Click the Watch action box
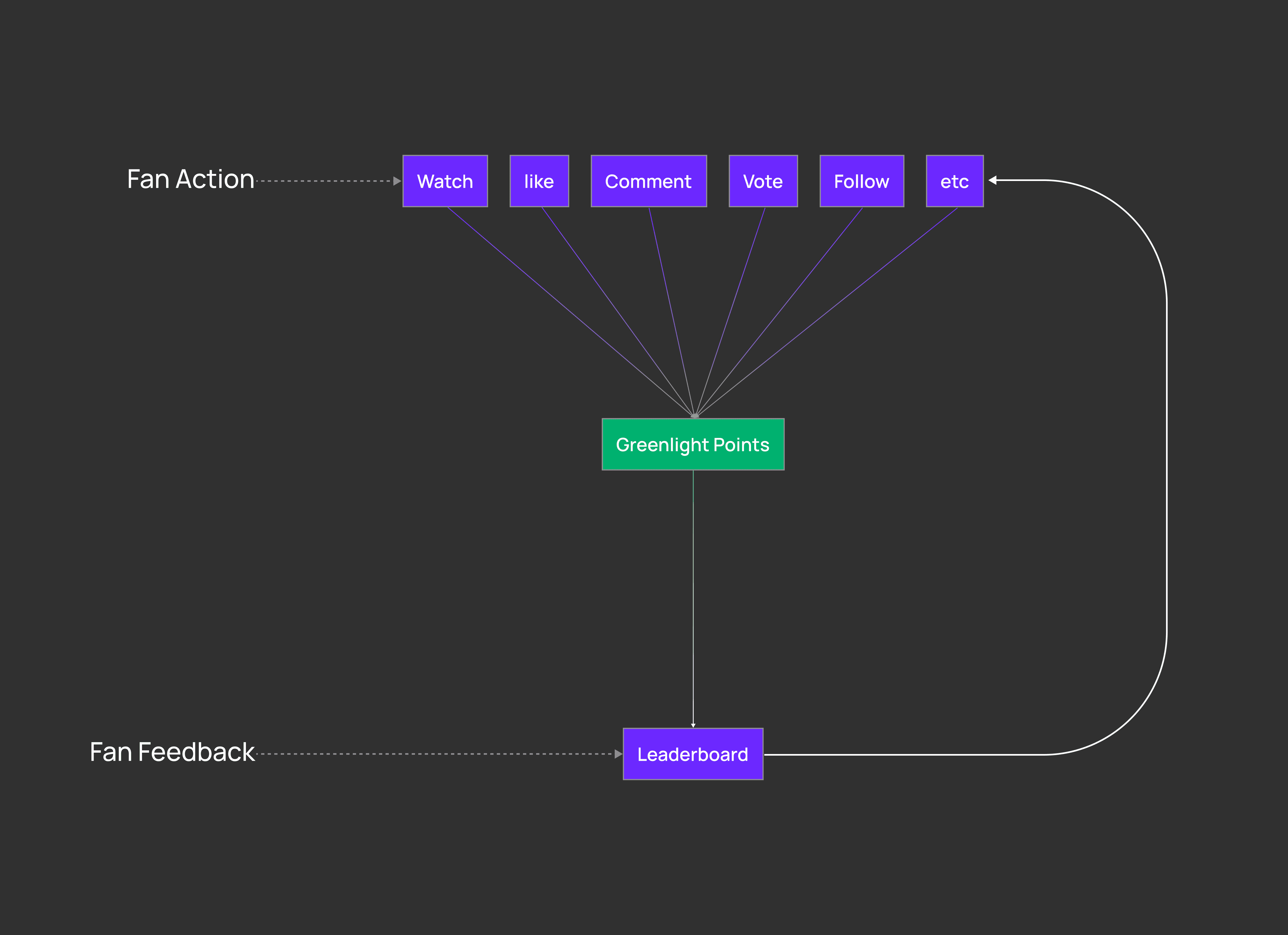Screen dimensions: 1288x935 (x=445, y=181)
